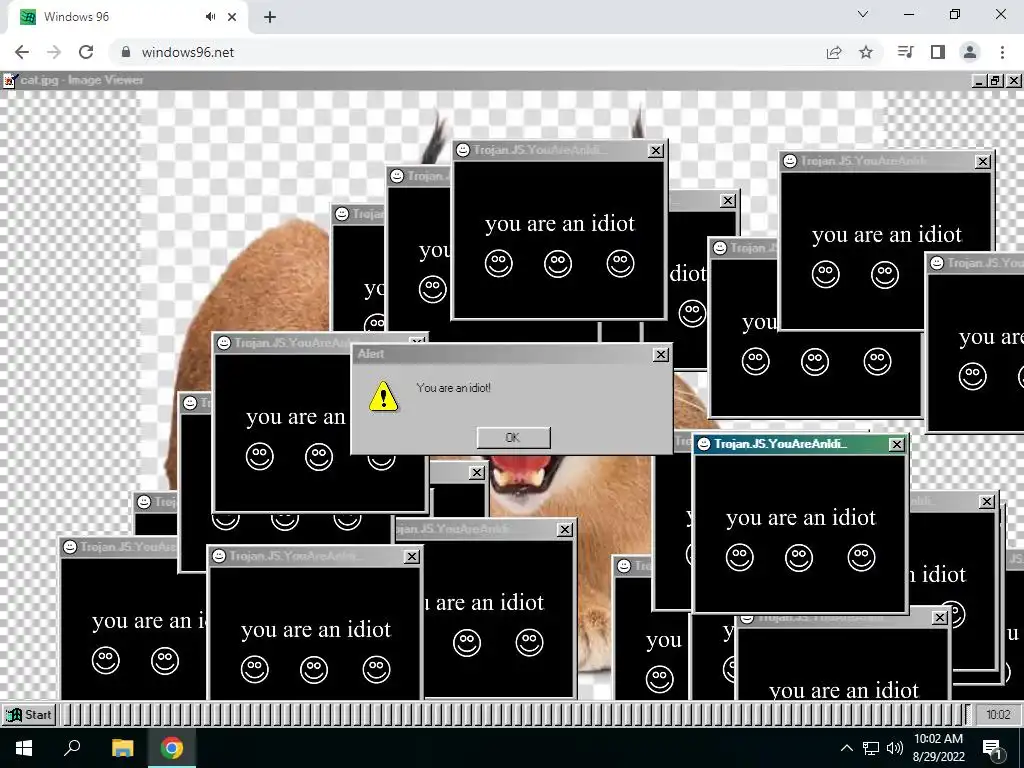Click first smiley in active Trojan window
This screenshot has width=1024, height=768.
[739, 557]
